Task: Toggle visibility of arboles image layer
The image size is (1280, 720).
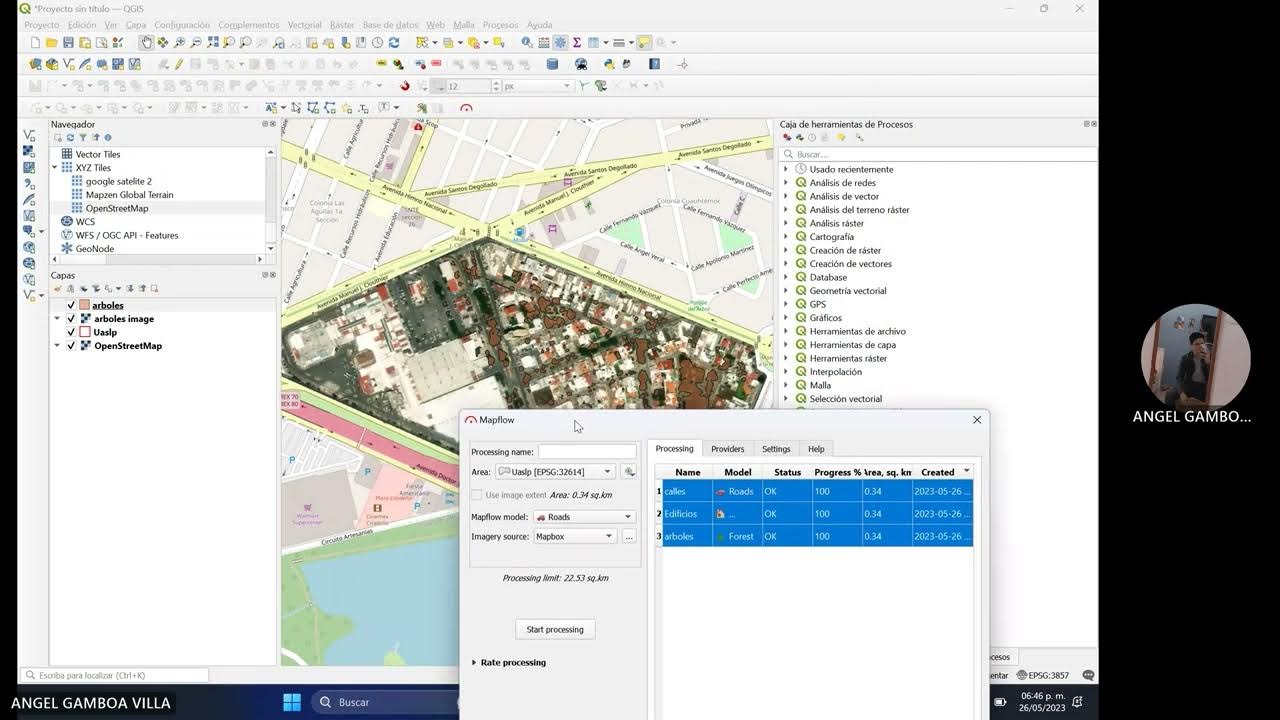Action: [71, 319]
